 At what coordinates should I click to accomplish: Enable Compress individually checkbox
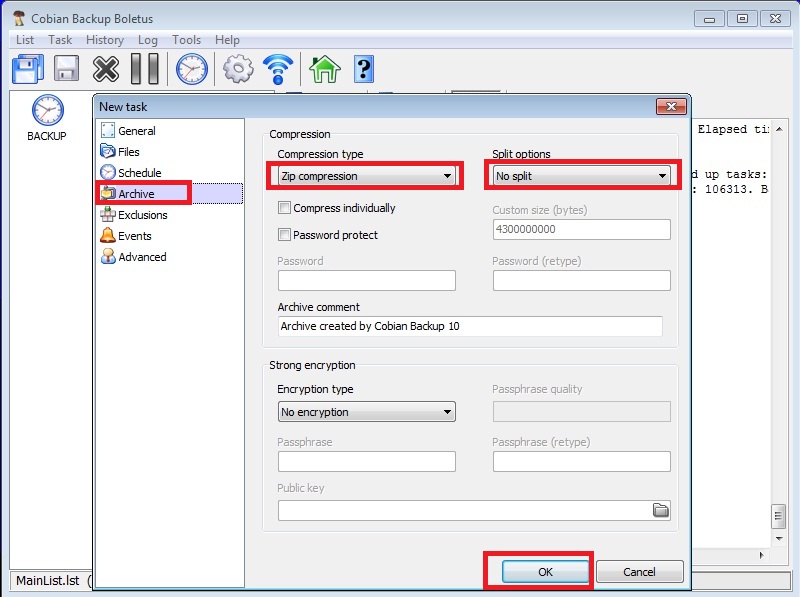tap(284, 208)
